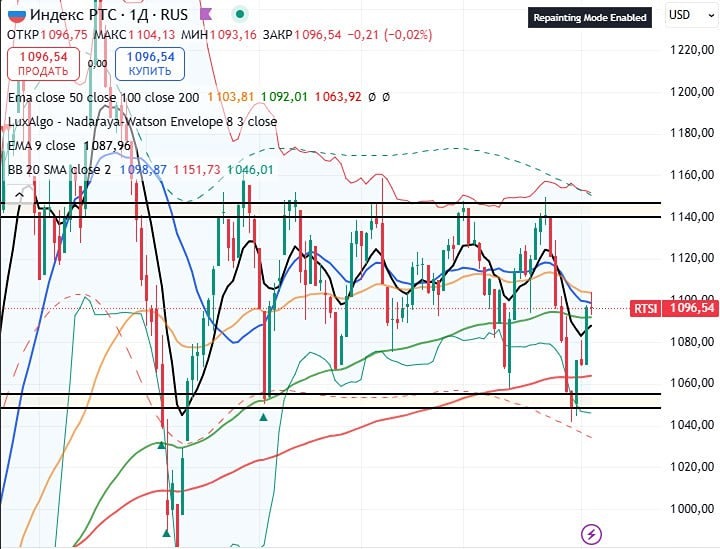The height and width of the screenshot is (549, 720).
Task: Click the EMA 9 value 1087,96
Action: click(x=107, y=146)
